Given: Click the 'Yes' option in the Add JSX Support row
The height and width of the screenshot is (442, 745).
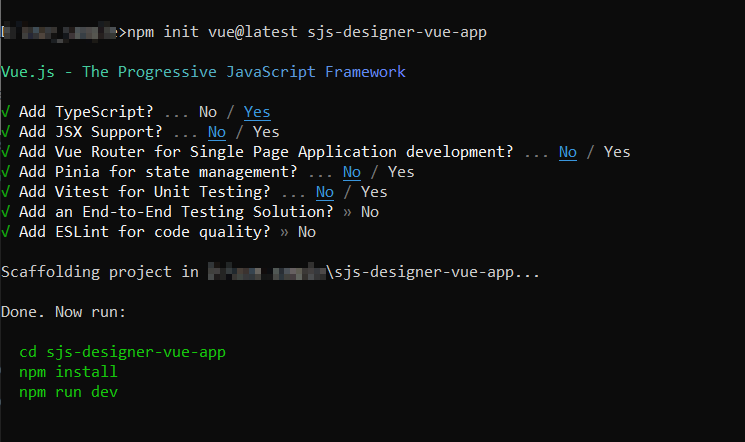Looking at the screenshot, I should click(266, 132).
